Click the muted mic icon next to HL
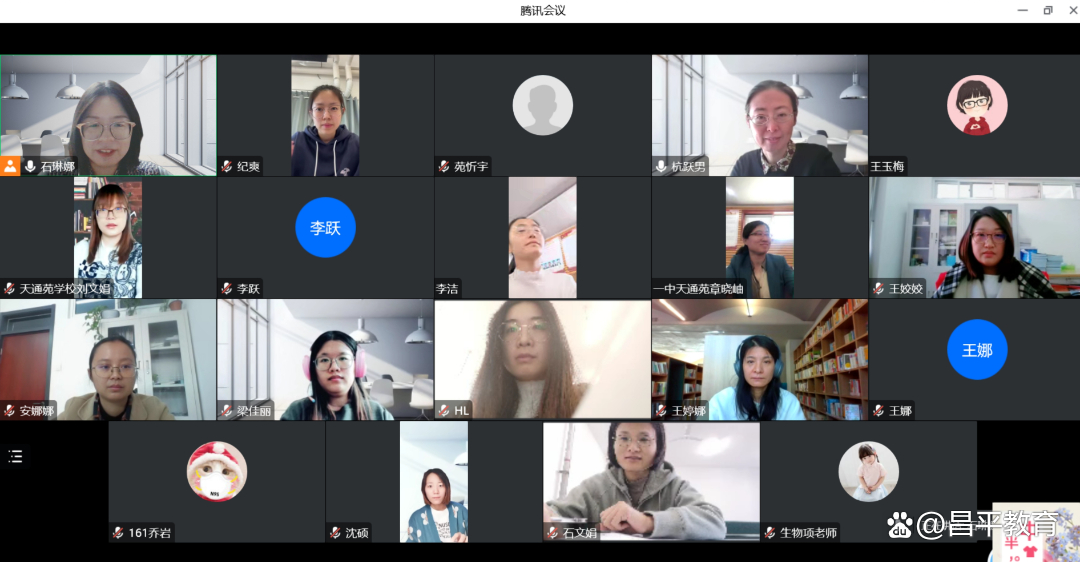The width and height of the screenshot is (1080, 562). click(x=444, y=411)
